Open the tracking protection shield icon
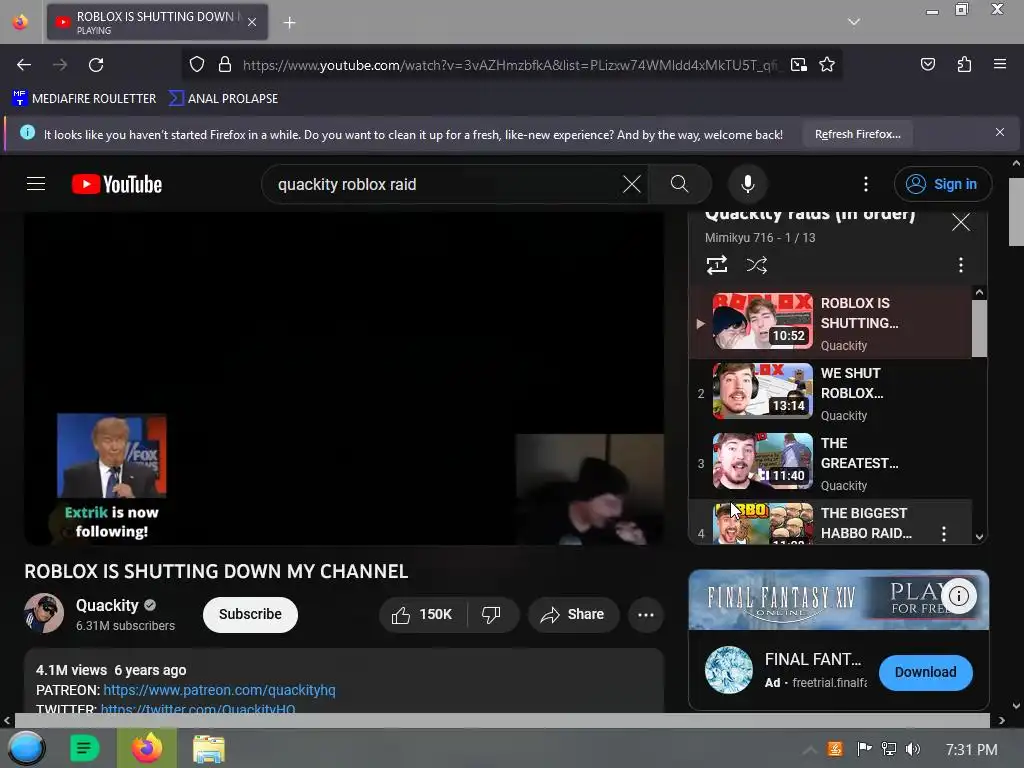This screenshot has width=1024, height=768. pos(197,64)
